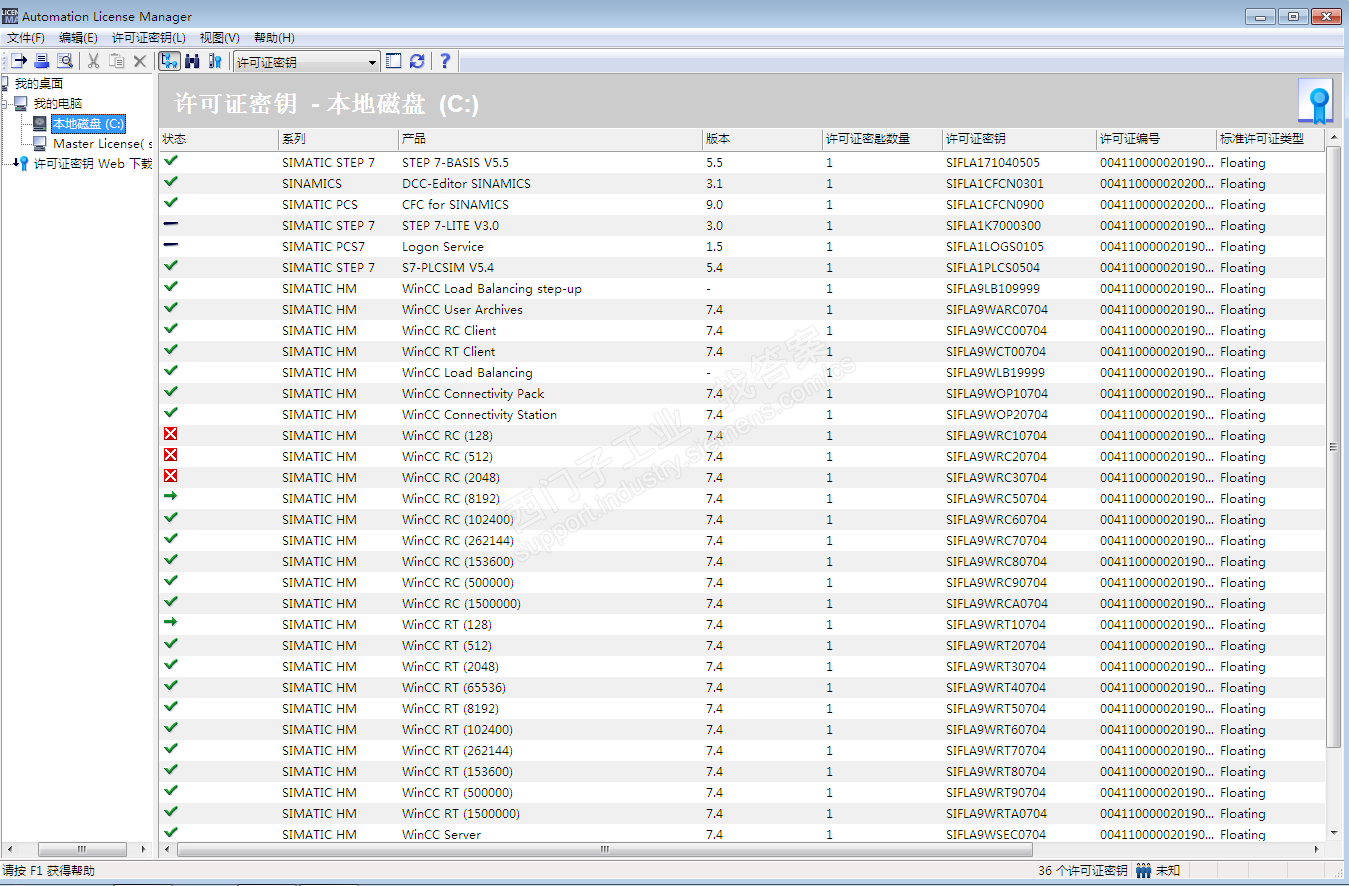Viewport: 1349px width, 886px height.
Task: Sort by the 许可证编号 column header
Action: click(1156, 139)
